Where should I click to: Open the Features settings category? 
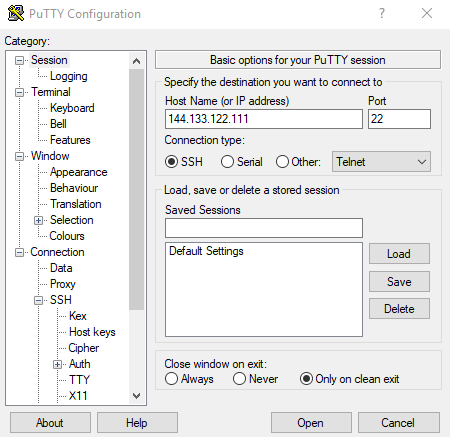[70, 140]
